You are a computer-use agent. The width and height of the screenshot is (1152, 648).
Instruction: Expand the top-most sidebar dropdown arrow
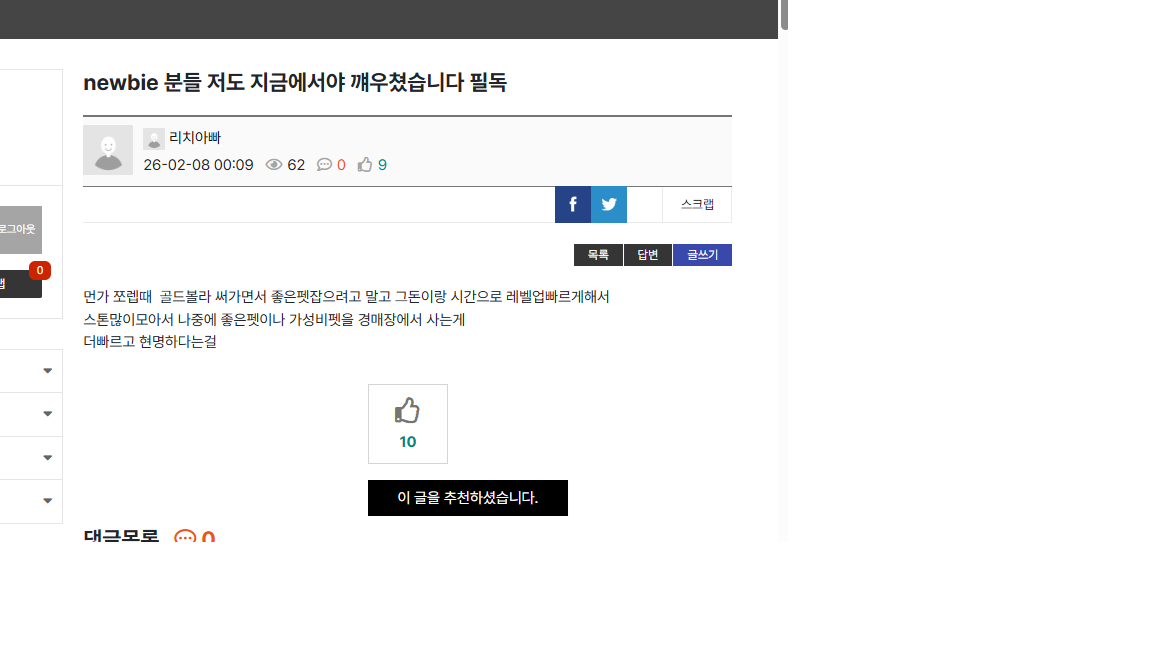(47, 371)
